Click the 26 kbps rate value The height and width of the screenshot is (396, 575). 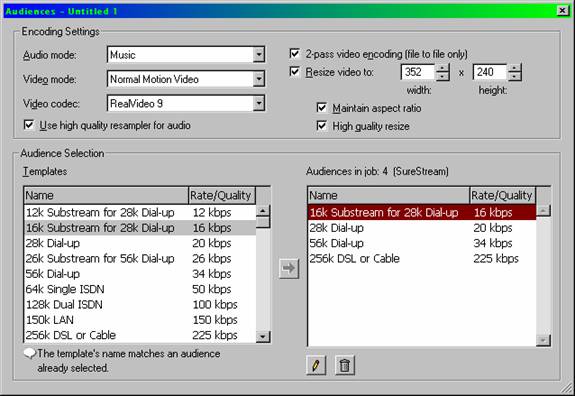click(212, 259)
